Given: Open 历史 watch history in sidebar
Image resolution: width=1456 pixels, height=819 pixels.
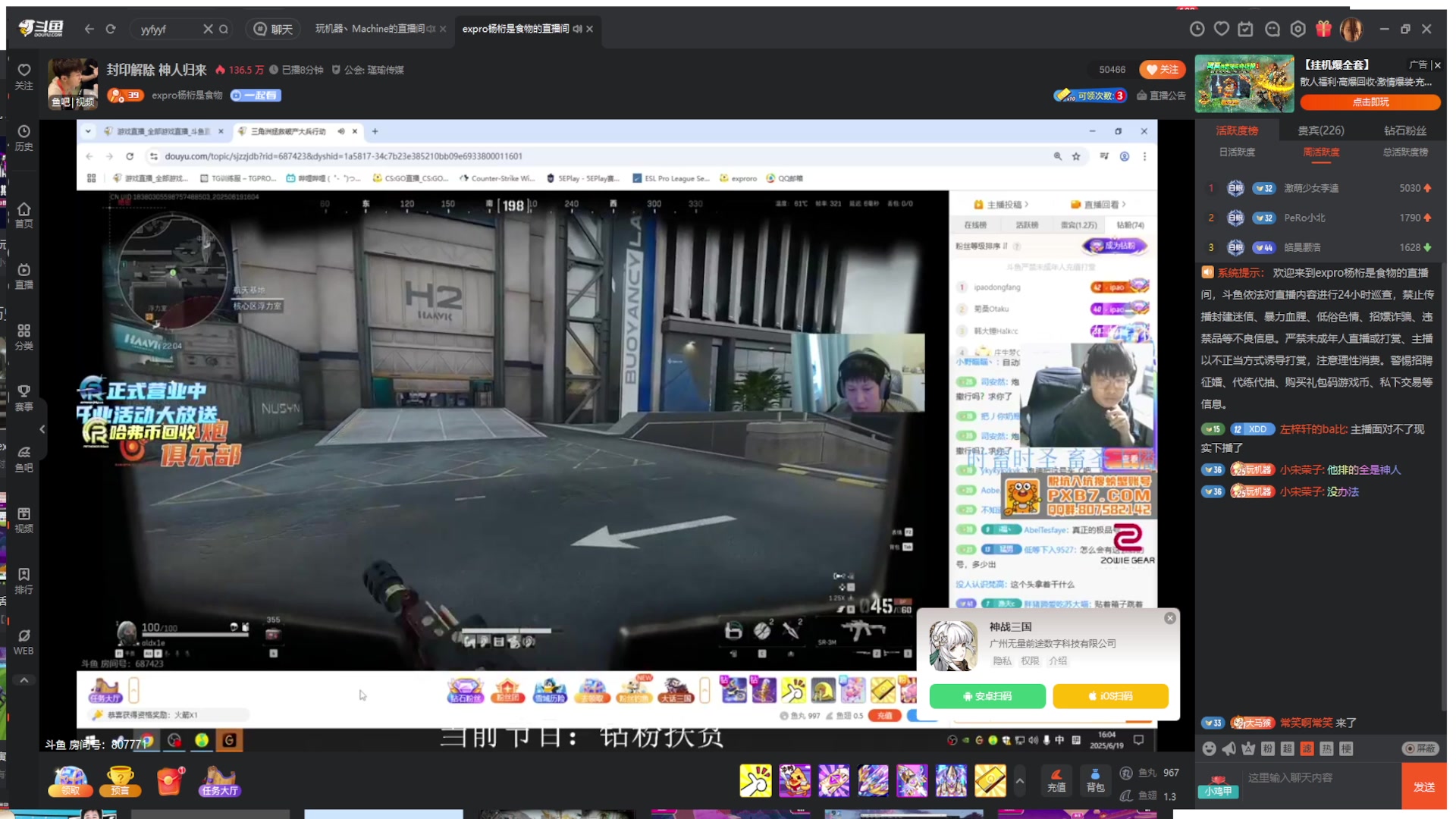Looking at the screenshot, I should click(x=24, y=138).
